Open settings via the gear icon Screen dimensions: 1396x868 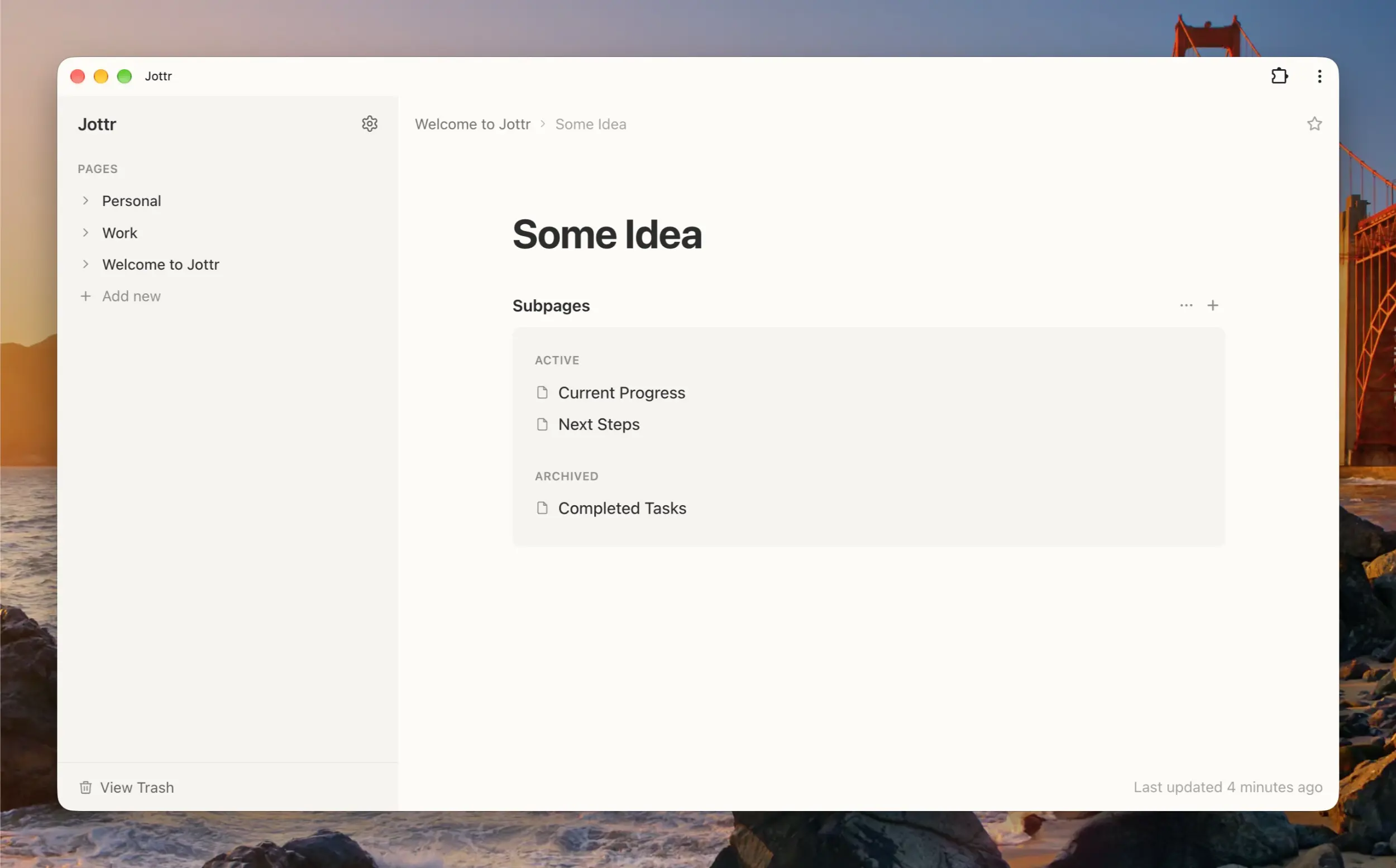369,124
